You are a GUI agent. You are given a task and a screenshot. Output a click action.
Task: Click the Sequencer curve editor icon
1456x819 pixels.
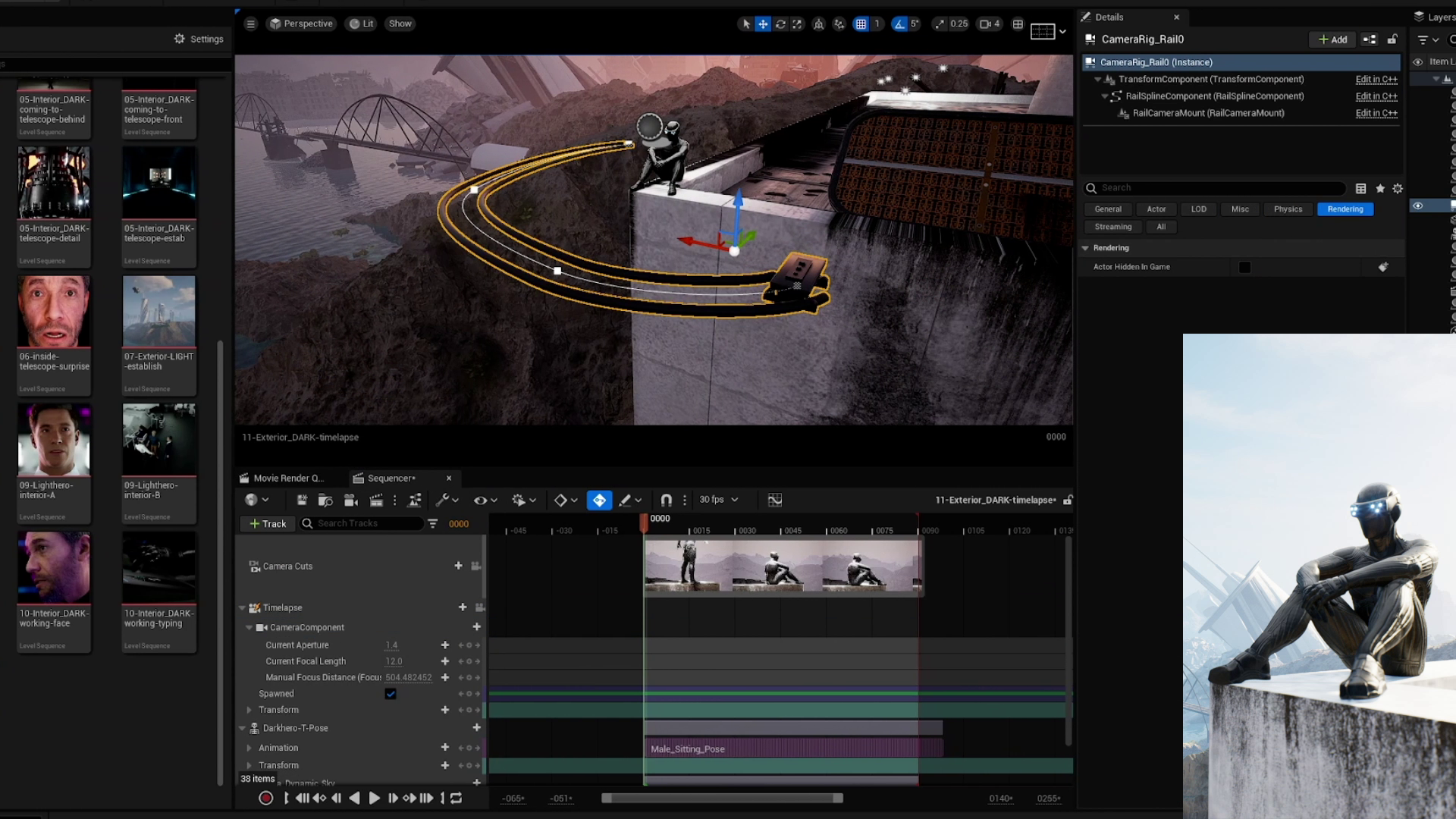774,500
